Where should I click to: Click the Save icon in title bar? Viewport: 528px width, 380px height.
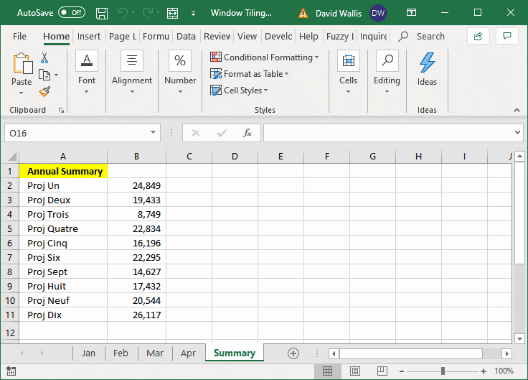pos(102,13)
